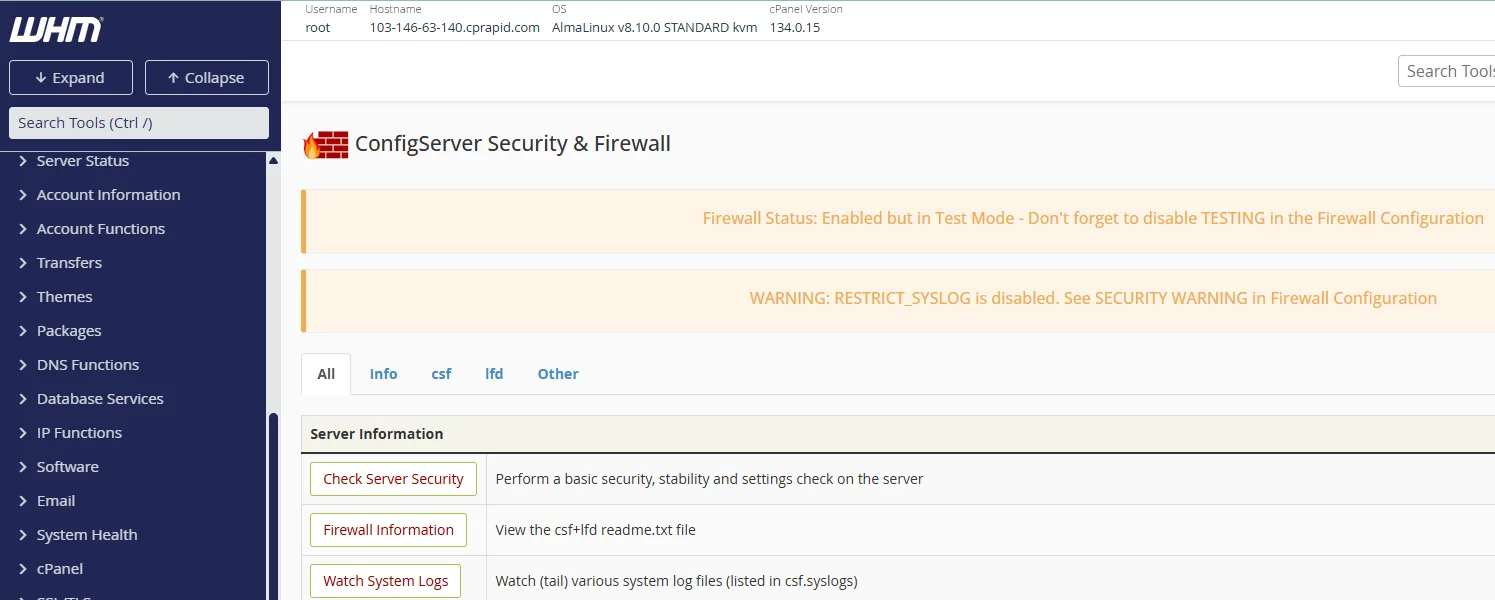Viewport: 1495px width, 600px height.
Task: Click the ConfigServer firewall brick icon
Action: pos(326,145)
